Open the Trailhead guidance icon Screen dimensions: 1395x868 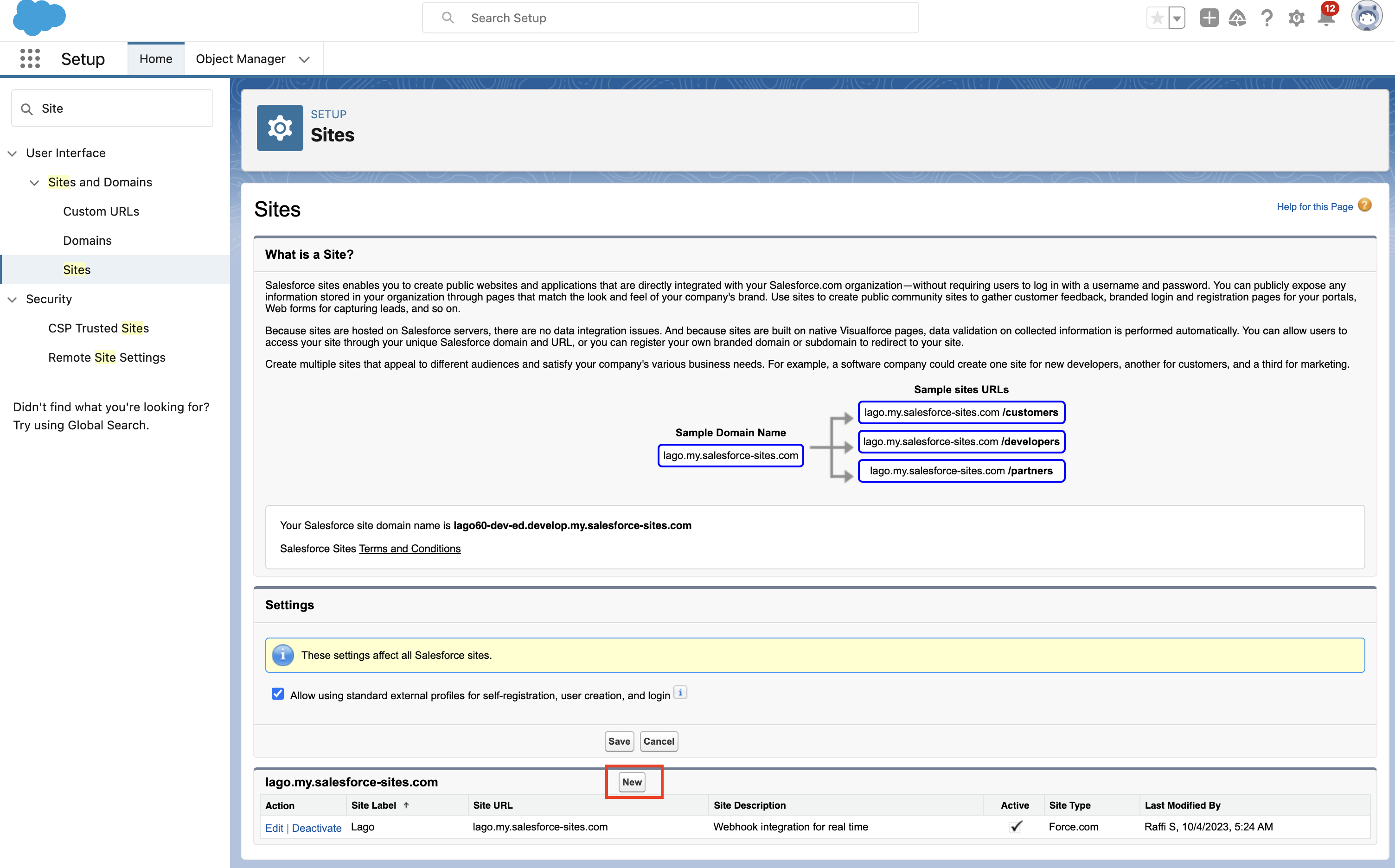coord(1237,19)
